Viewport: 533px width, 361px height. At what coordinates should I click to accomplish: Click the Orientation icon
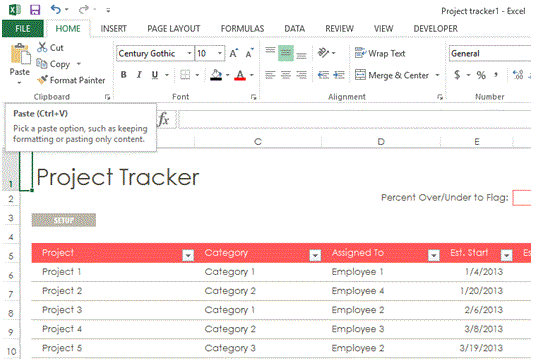[323, 53]
